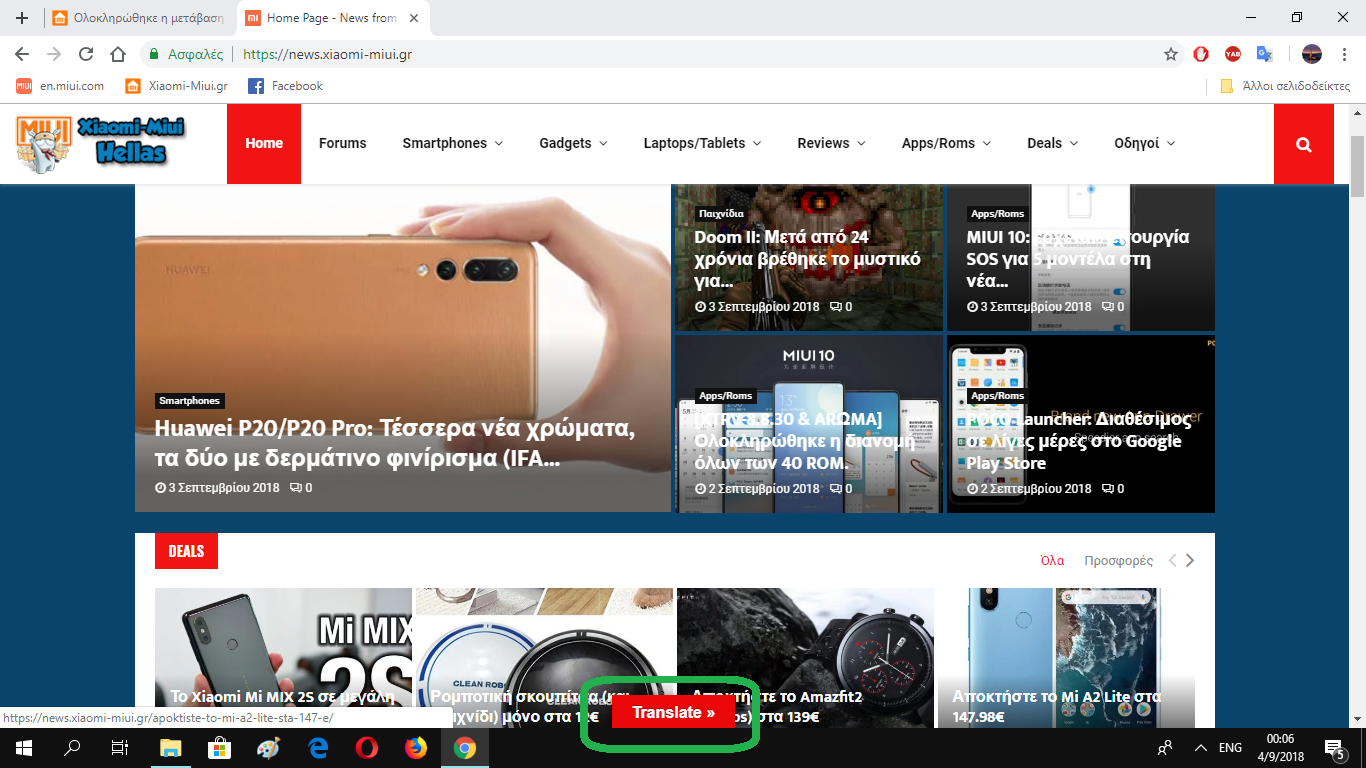Open the notification center icon
This screenshot has width=1366, height=768.
[x=1334, y=747]
